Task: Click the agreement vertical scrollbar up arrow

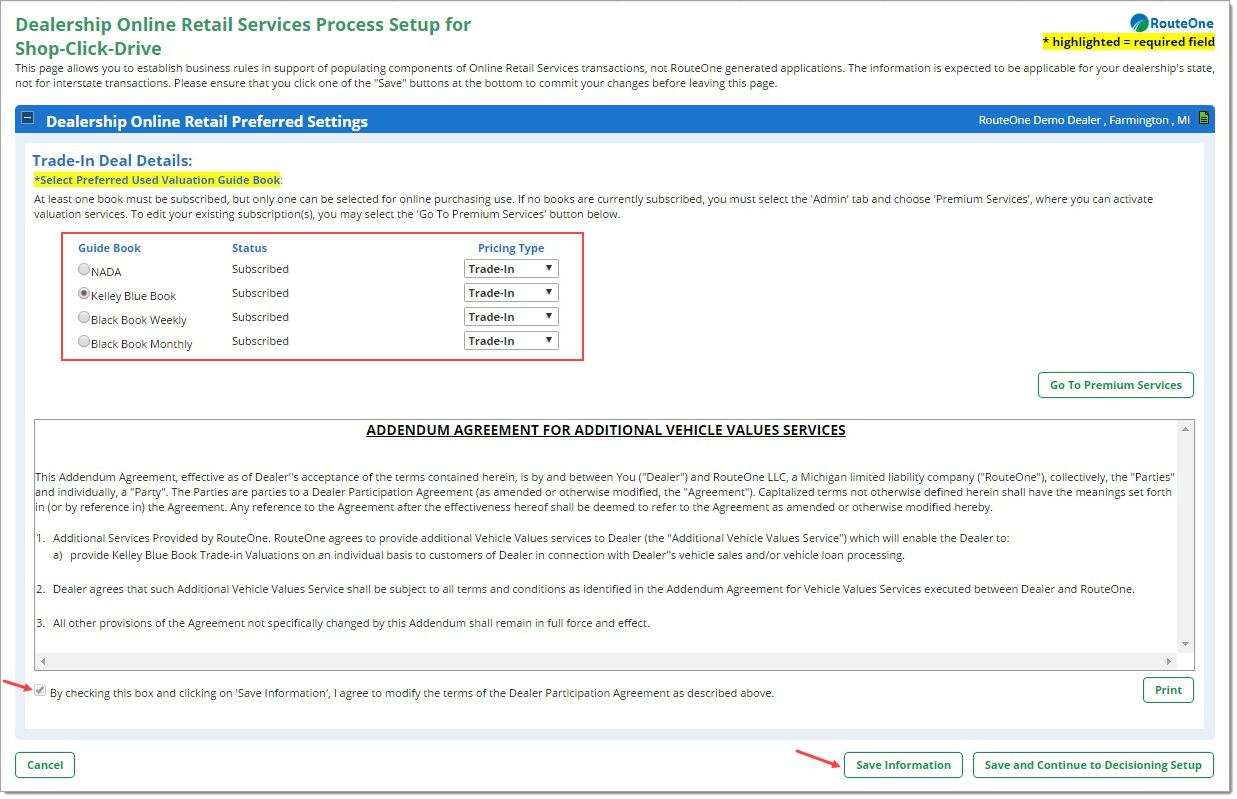Action: click(1185, 429)
